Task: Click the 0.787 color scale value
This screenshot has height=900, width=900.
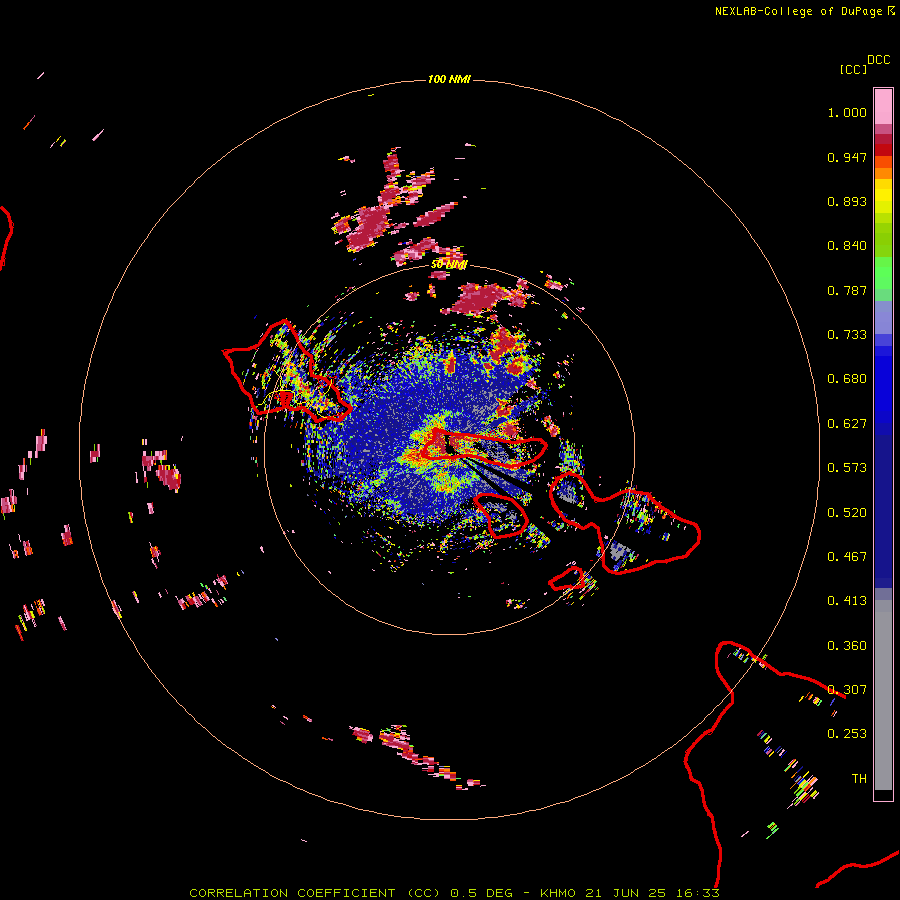Action: [847, 290]
